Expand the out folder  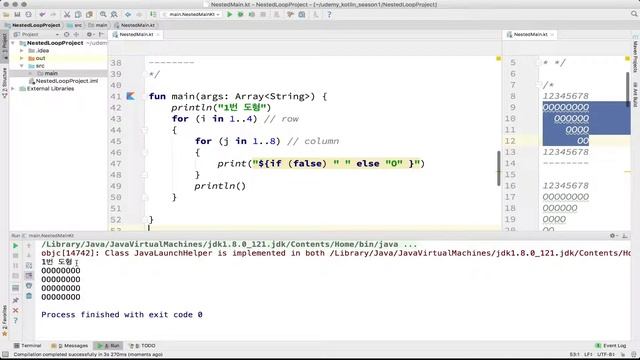[x=22, y=58]
